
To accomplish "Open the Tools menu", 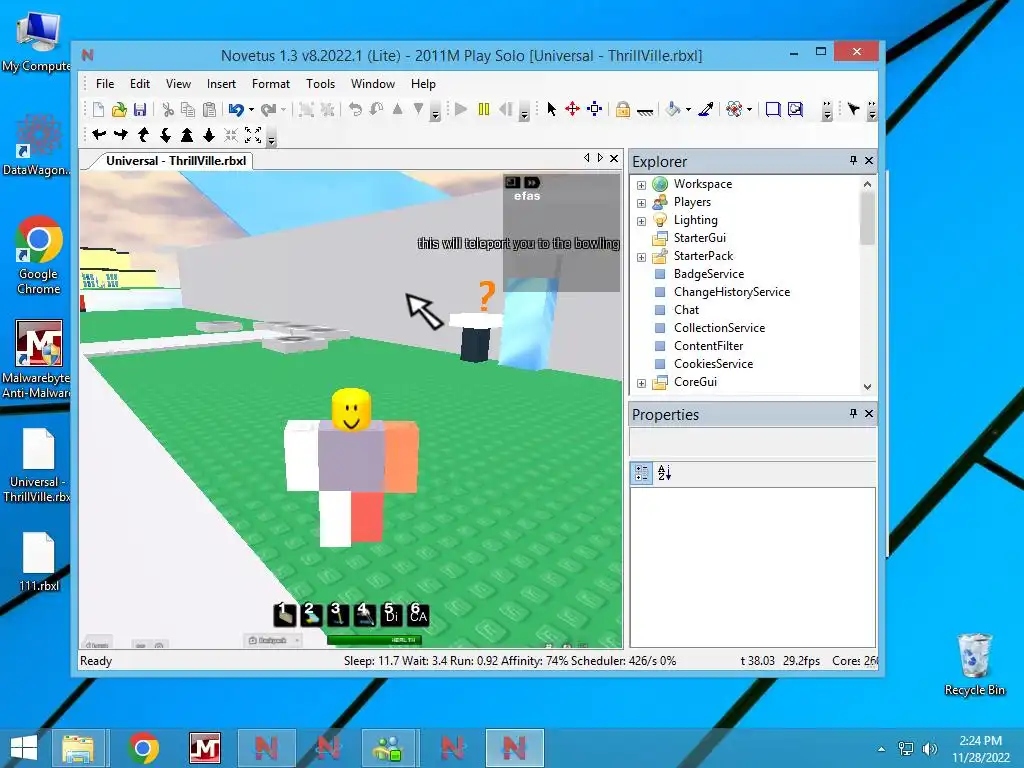I will (321, 84).
